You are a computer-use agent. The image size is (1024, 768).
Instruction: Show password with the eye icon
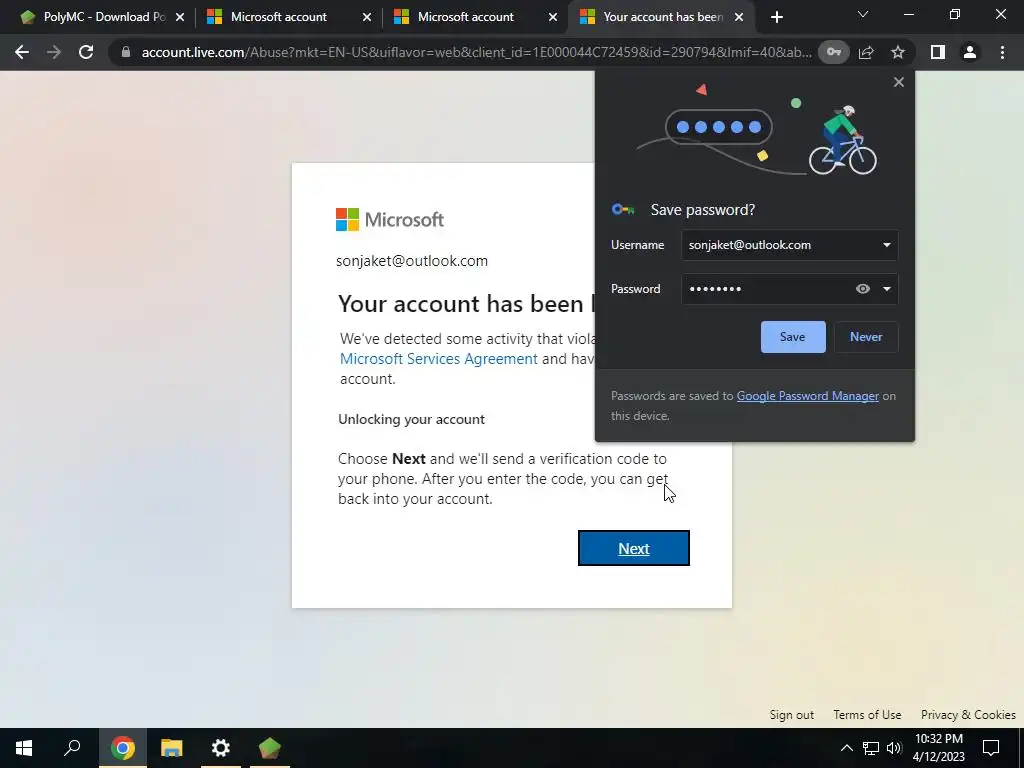[863, 289]
